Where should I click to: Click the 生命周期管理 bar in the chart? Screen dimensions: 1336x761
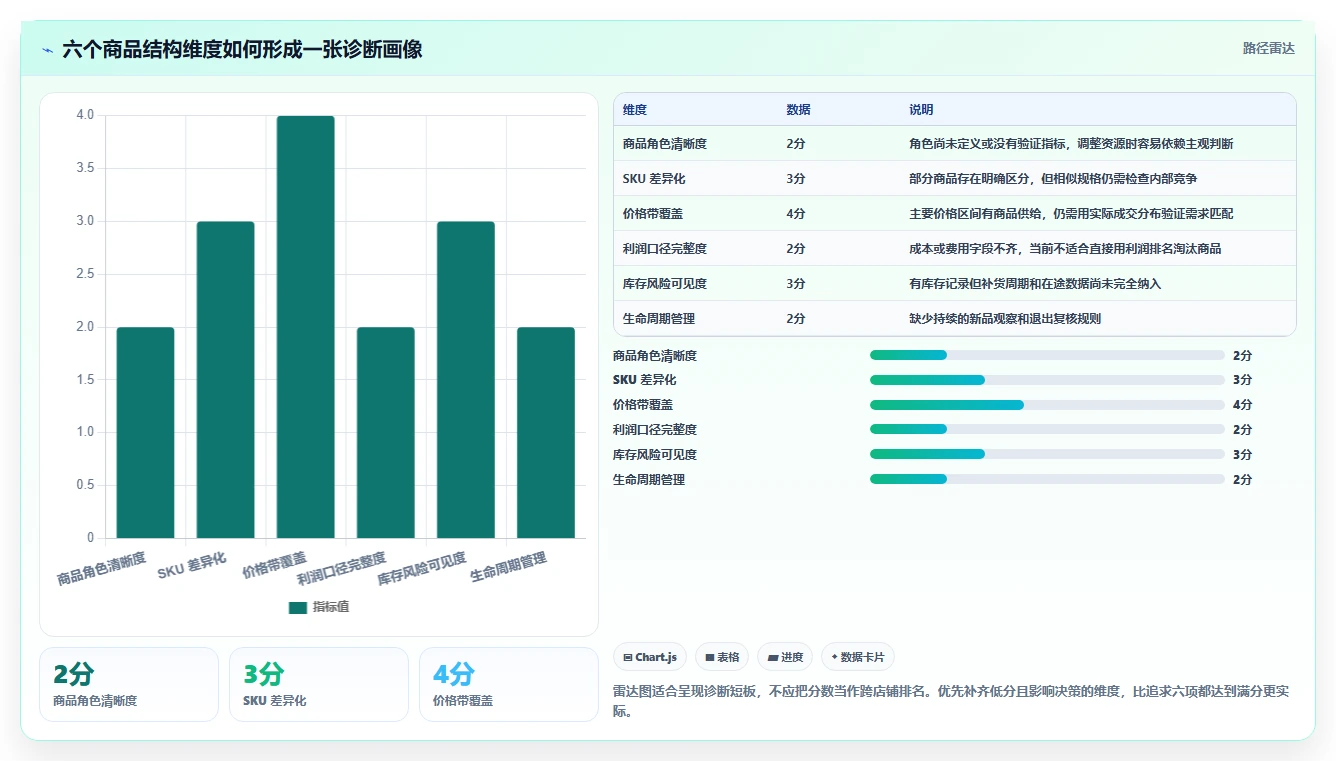tap(546, 432)
